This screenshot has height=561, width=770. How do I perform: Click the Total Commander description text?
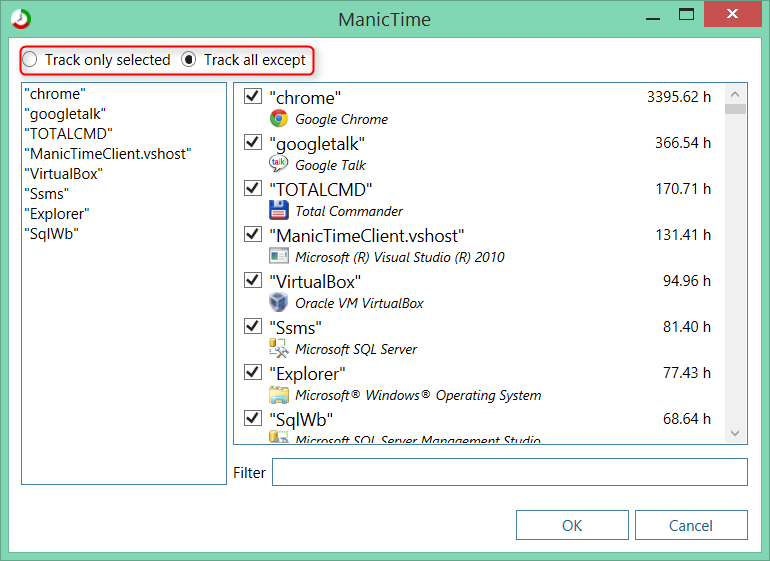click(349, 211)
